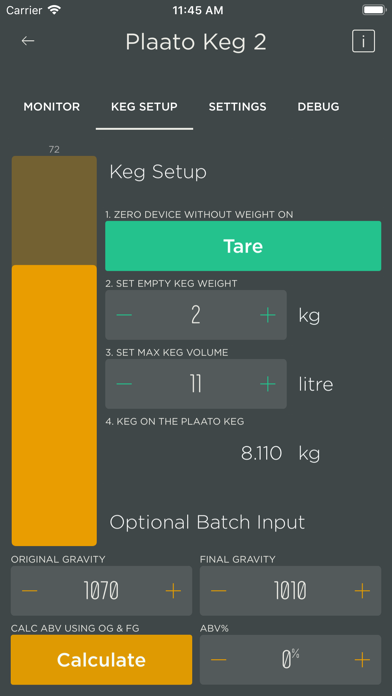
Task: Decrease ABV% with minus icon
Action: (x=219, y=660)
